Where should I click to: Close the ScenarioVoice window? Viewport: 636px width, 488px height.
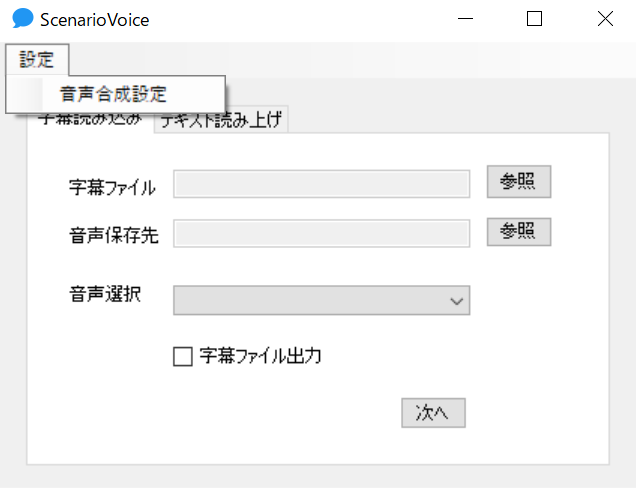[605, 19]
